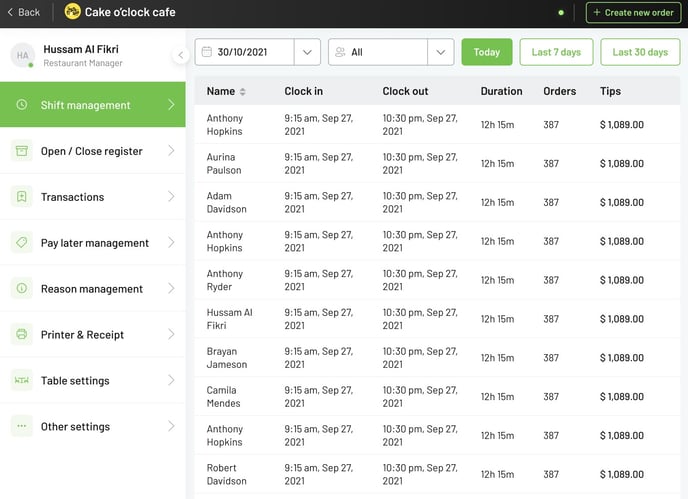Expand Pay later management chevron
This screenshot has width=688, height=499.
(x=171, y=243)
